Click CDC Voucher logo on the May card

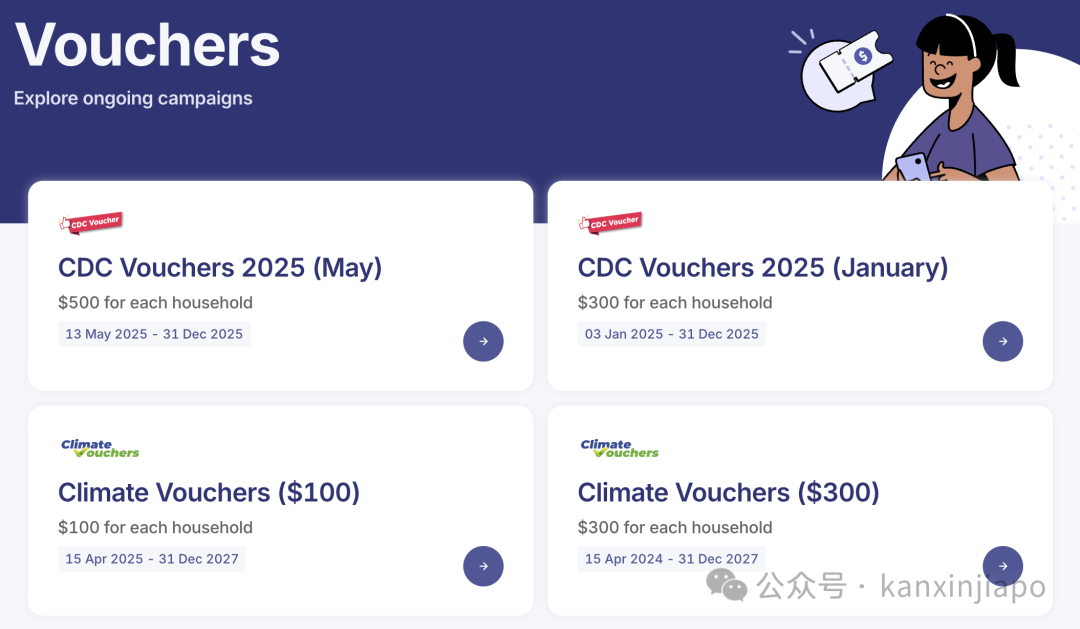(90, 223)
